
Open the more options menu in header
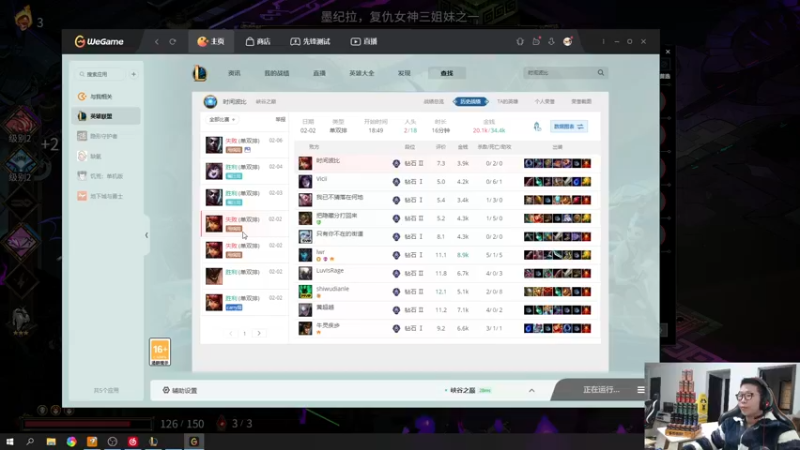(603, 42)
